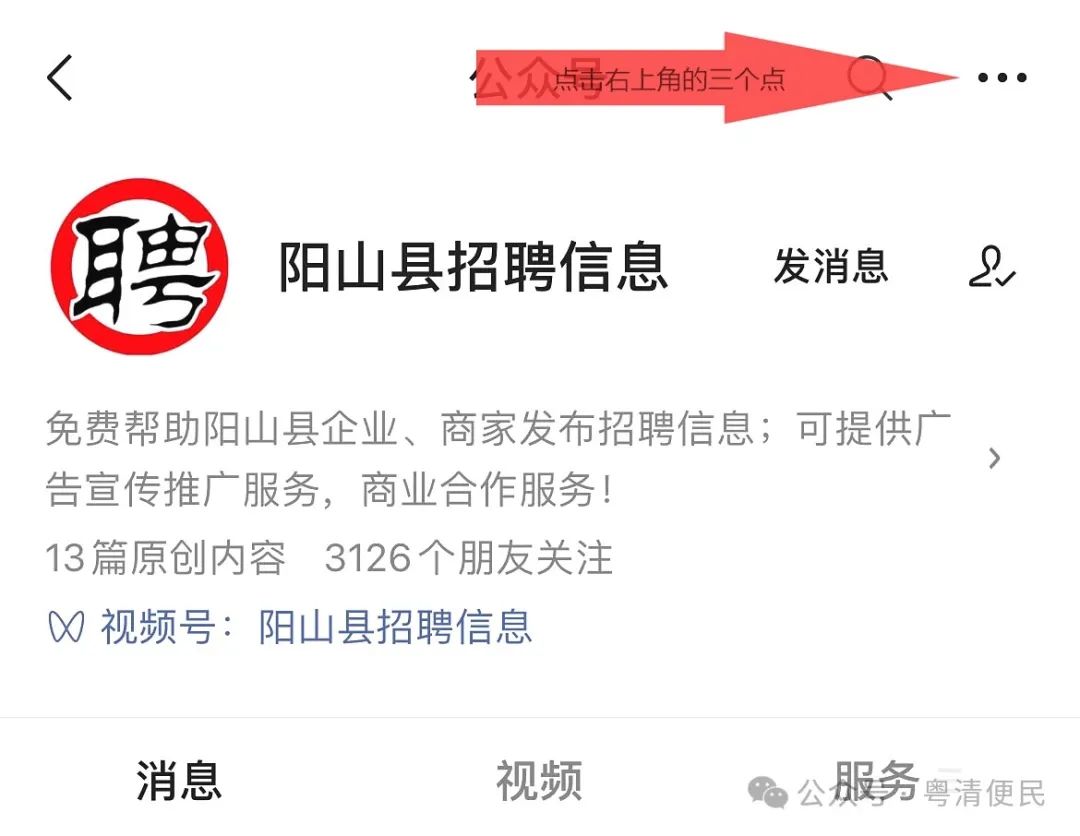Open the 免费帮助阳山县企业 description text
Image resolution: width=1080 pixels, height=836 pixels.
499,459
